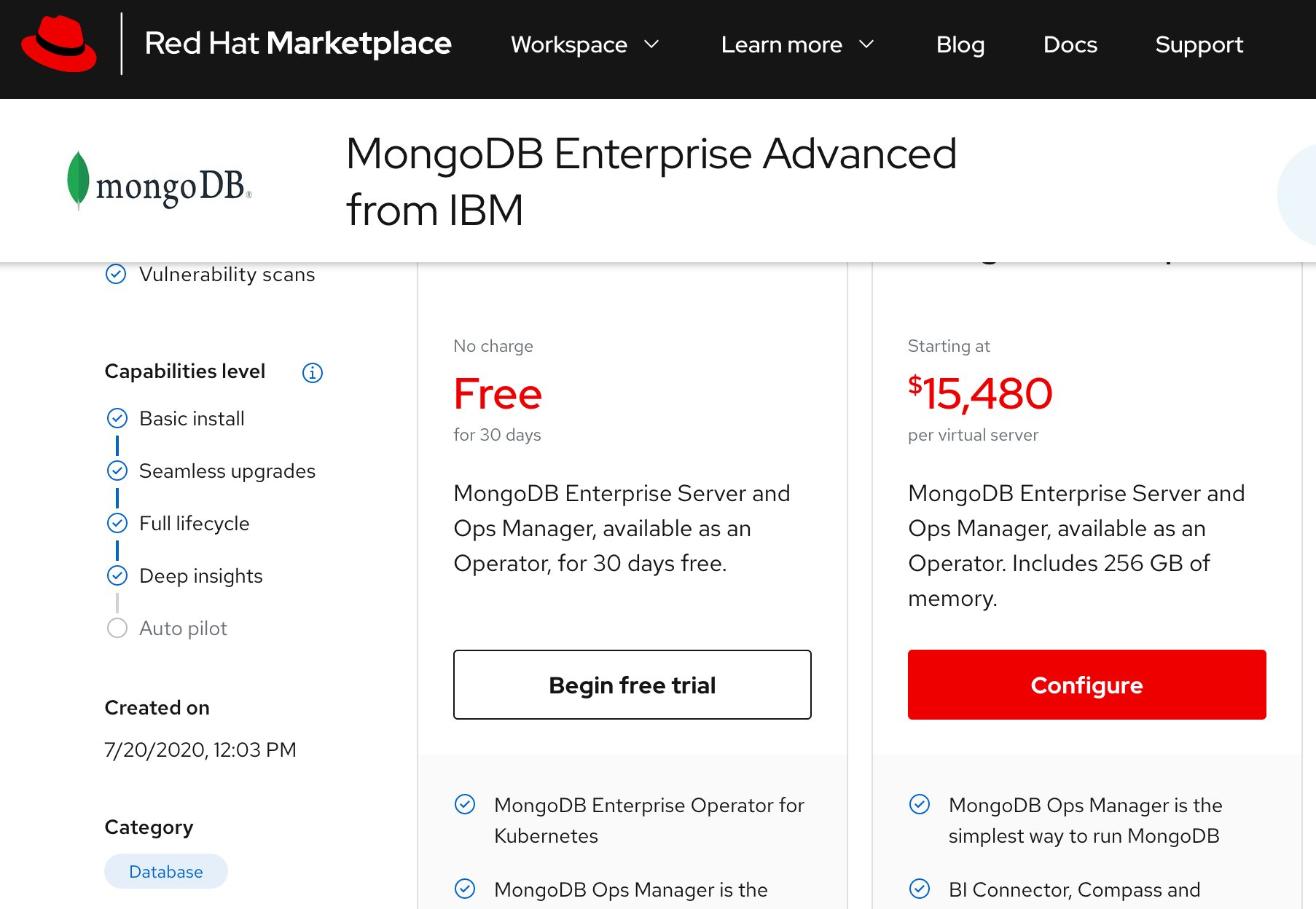
Task: Select the Database category tag
Action: pos(166,871)
